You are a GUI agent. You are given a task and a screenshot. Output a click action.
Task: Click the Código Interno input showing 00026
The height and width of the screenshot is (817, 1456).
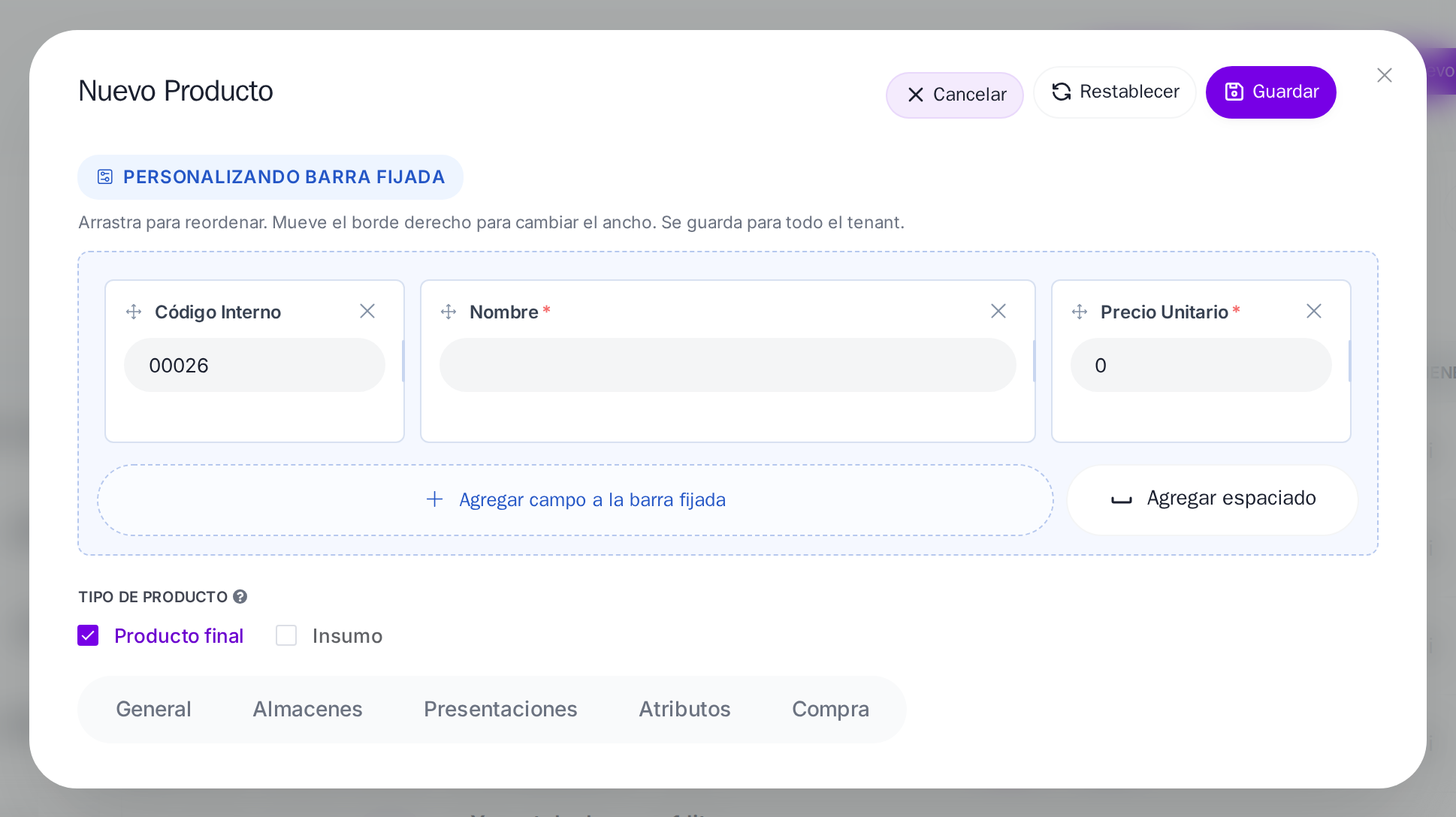click(255, 365)
